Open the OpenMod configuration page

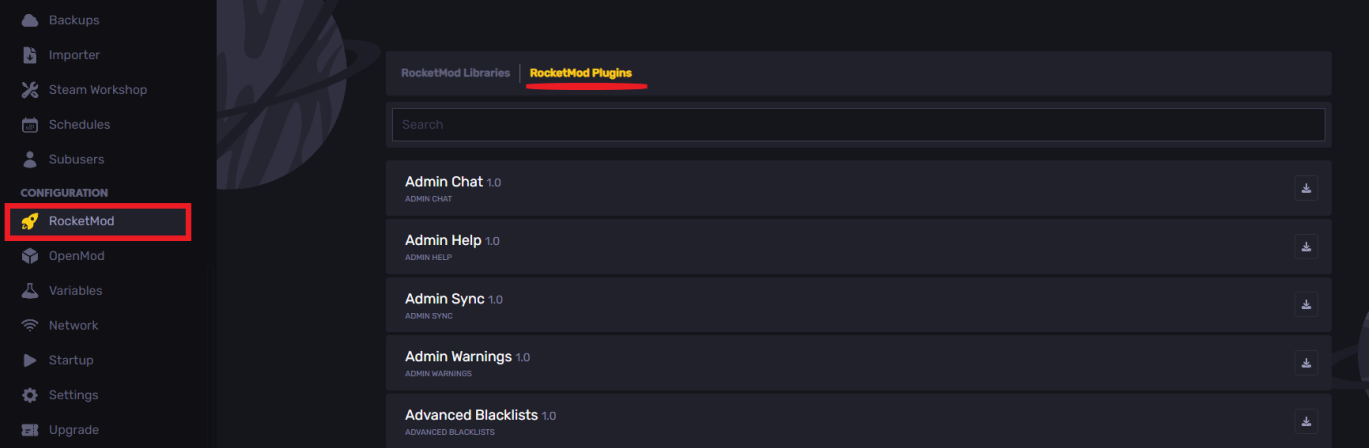(x=62, y=256)
